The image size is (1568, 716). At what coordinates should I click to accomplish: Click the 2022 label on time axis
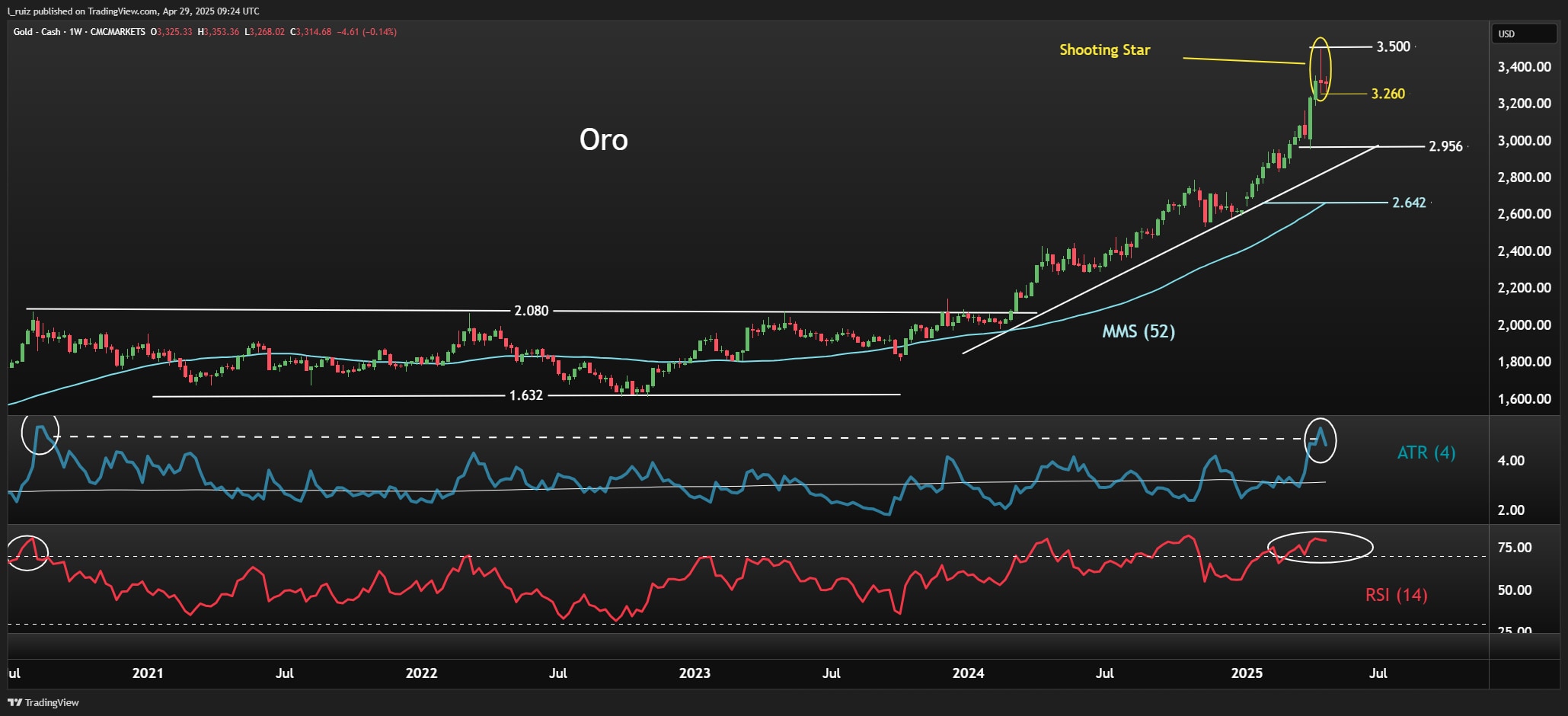(421, 673)
